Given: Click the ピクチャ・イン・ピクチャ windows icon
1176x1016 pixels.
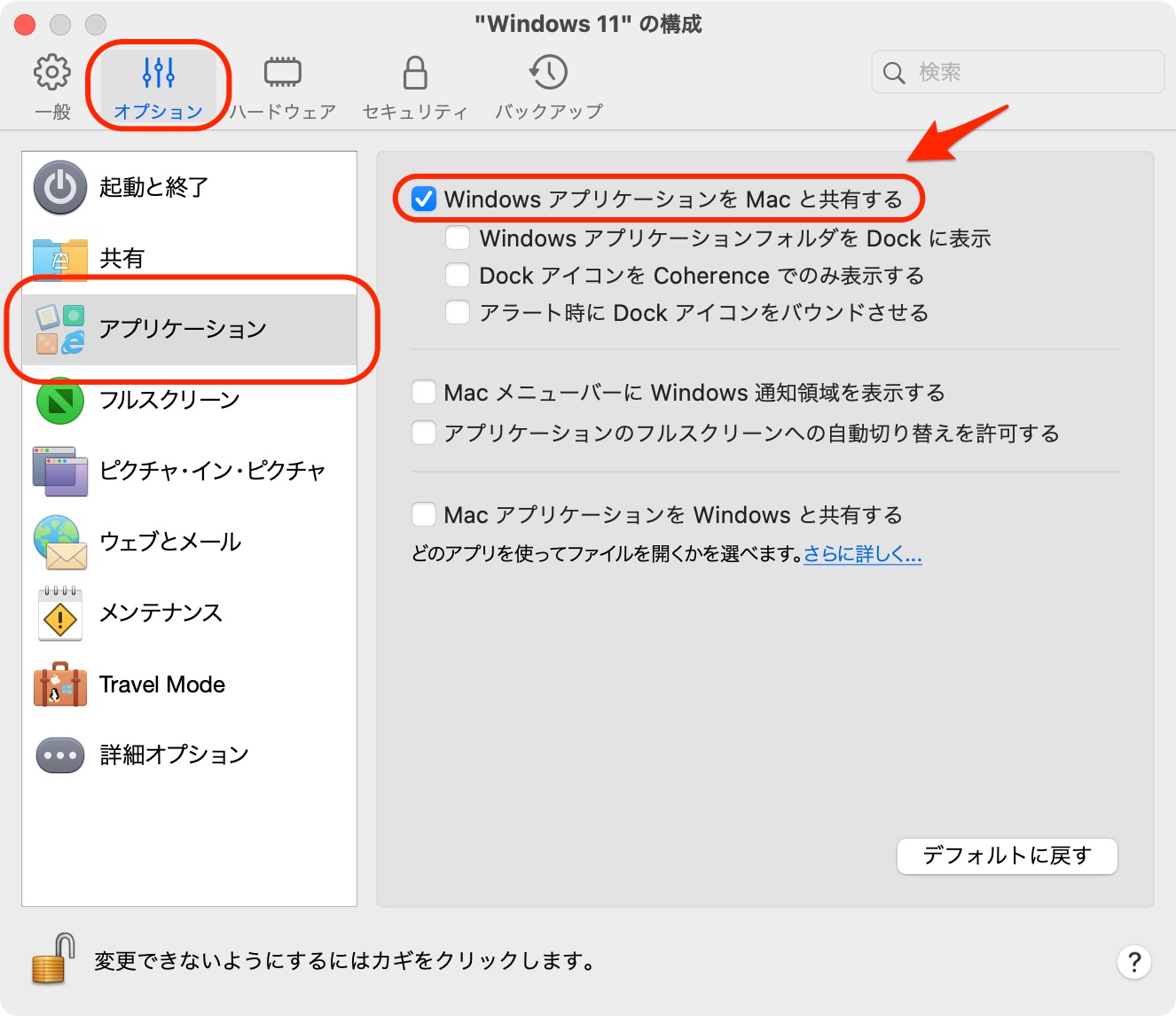Looking at the screenshot, I should click(60, 471).
